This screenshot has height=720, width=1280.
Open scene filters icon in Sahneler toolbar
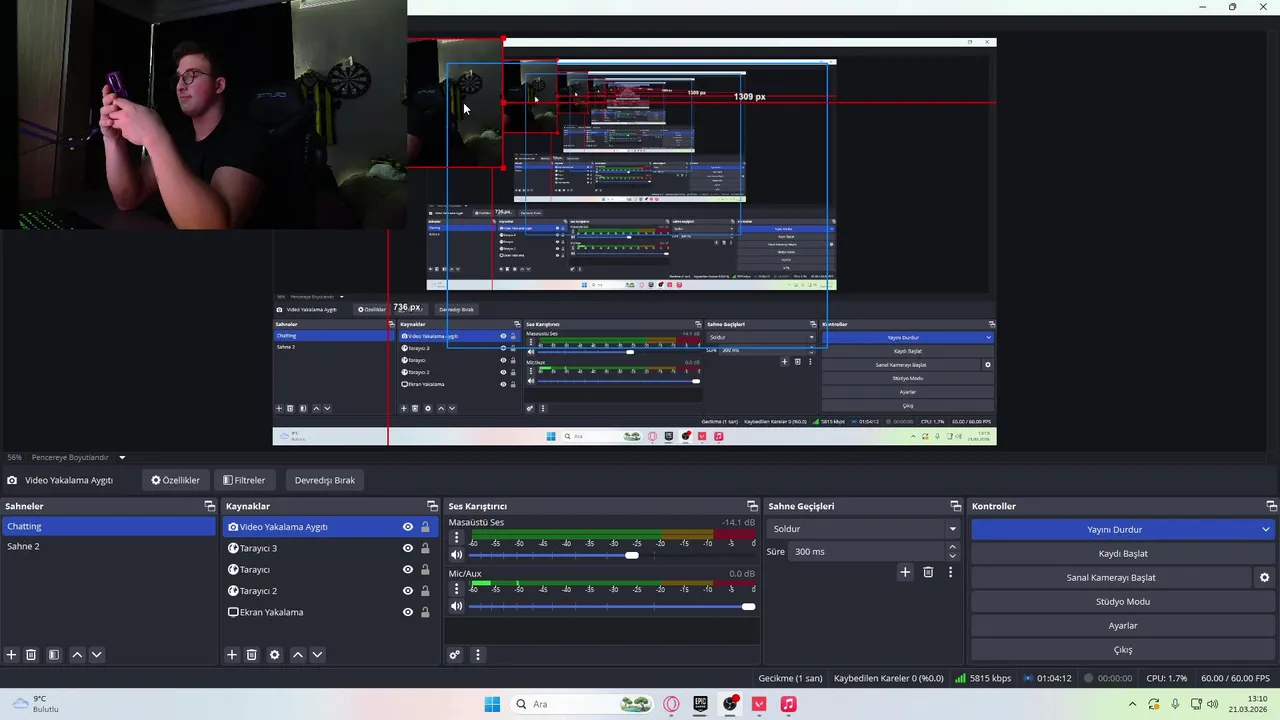(x=54, y=655)
